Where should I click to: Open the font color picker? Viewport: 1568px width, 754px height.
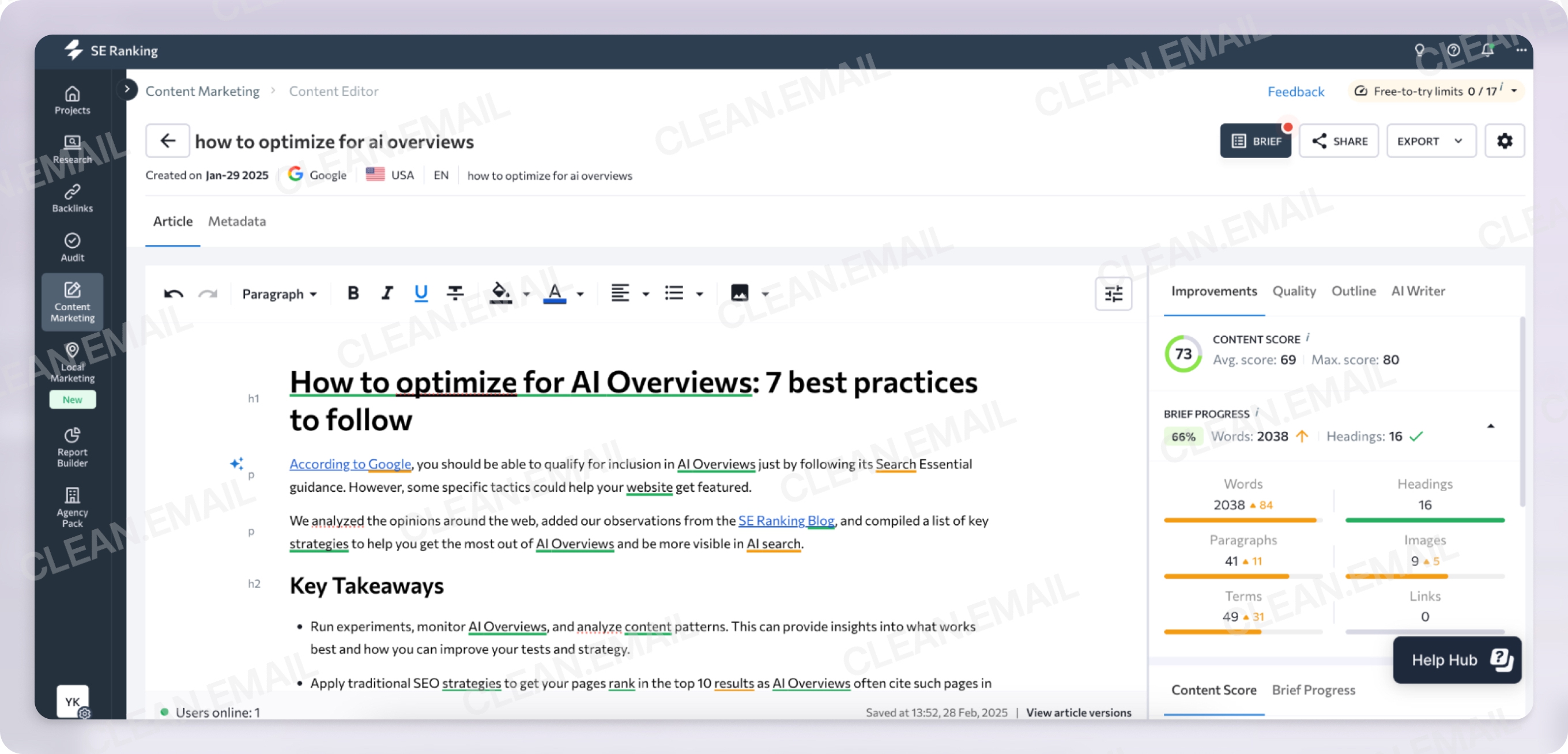[x=553, y=293]
